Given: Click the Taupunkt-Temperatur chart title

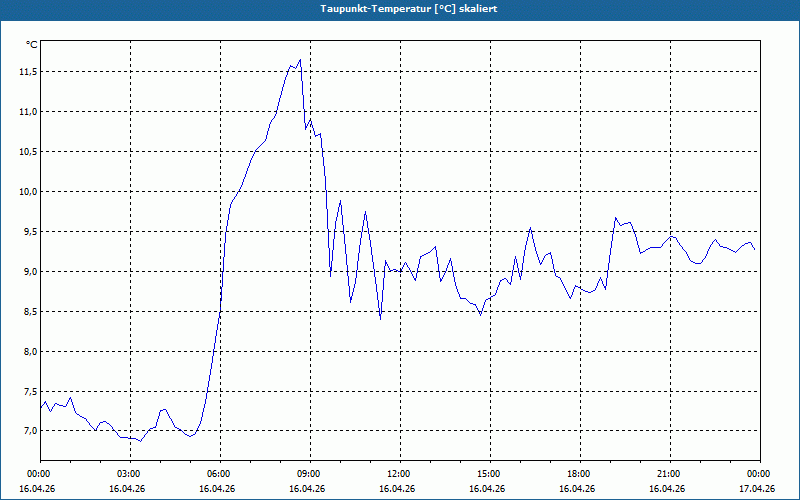Looking at the screenshot, I should (x=408, y=9).
